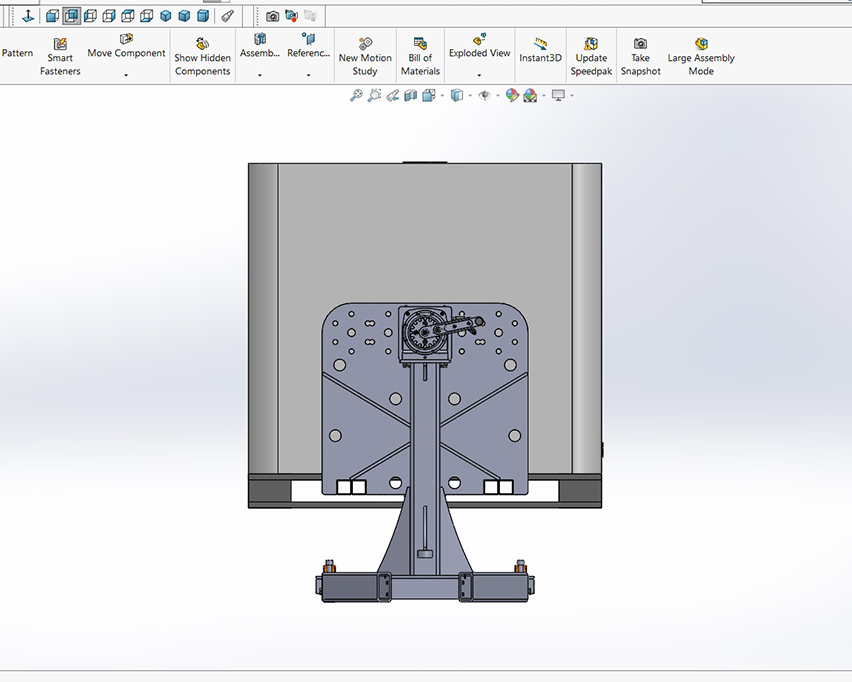The width and height of the screenshot is (852, 682).
Task: Click View Settings monitor icon
Action: (x=558, y=96)
